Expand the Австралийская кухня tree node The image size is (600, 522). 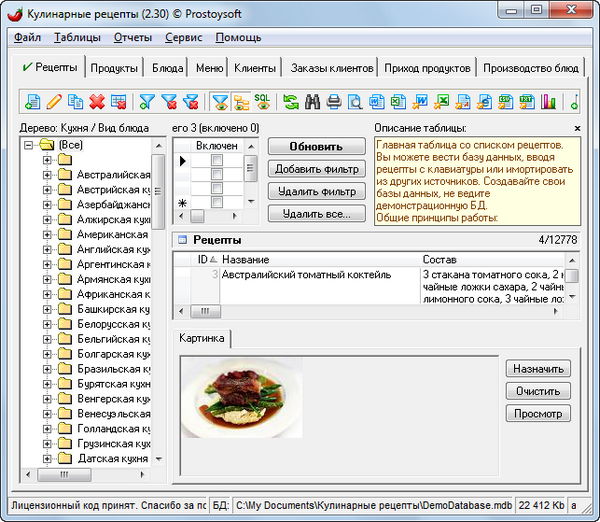[47, 175]
